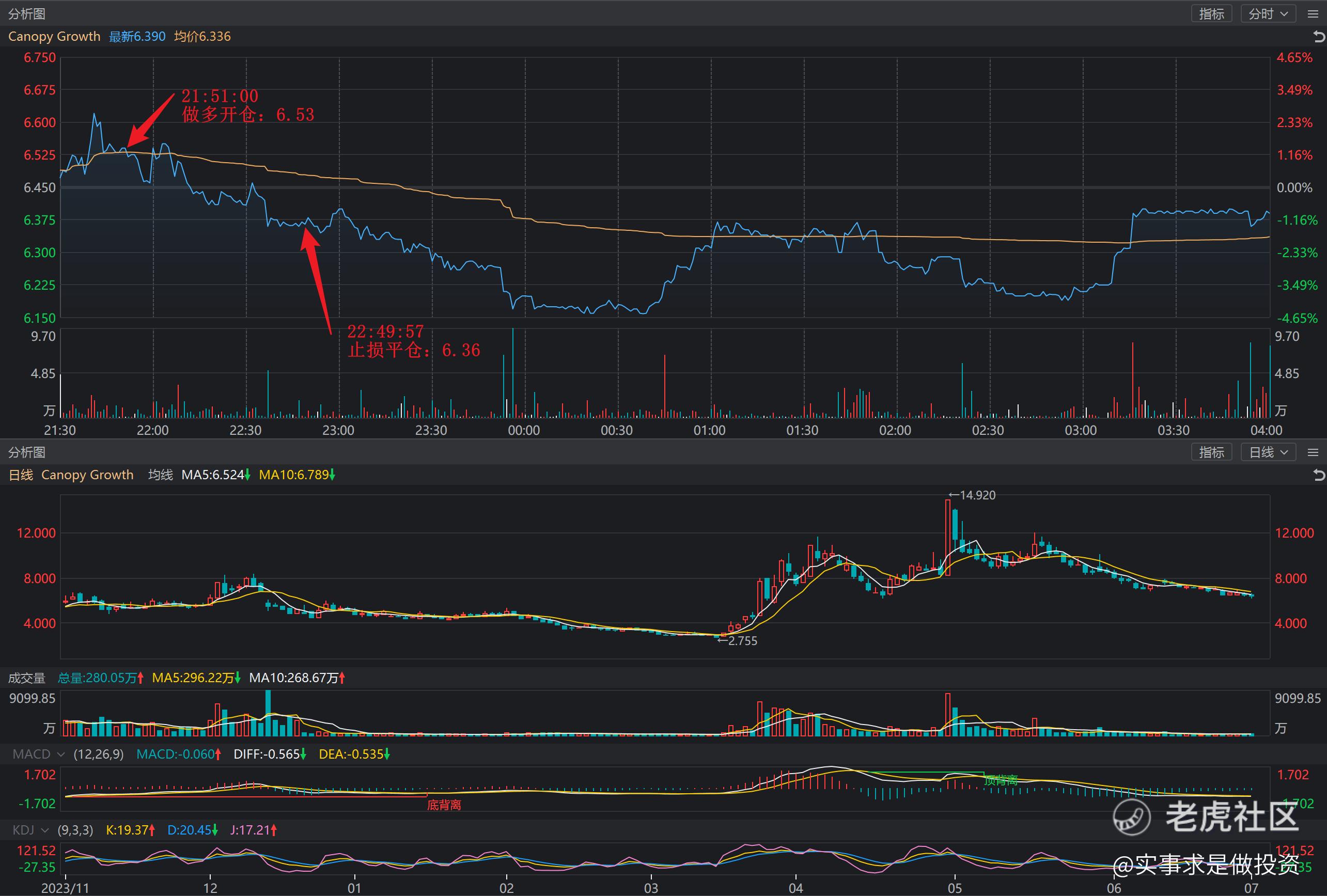Click the 6.750 price axis label
This screenshot has height=896, width=1327.
tap(39, 58)
